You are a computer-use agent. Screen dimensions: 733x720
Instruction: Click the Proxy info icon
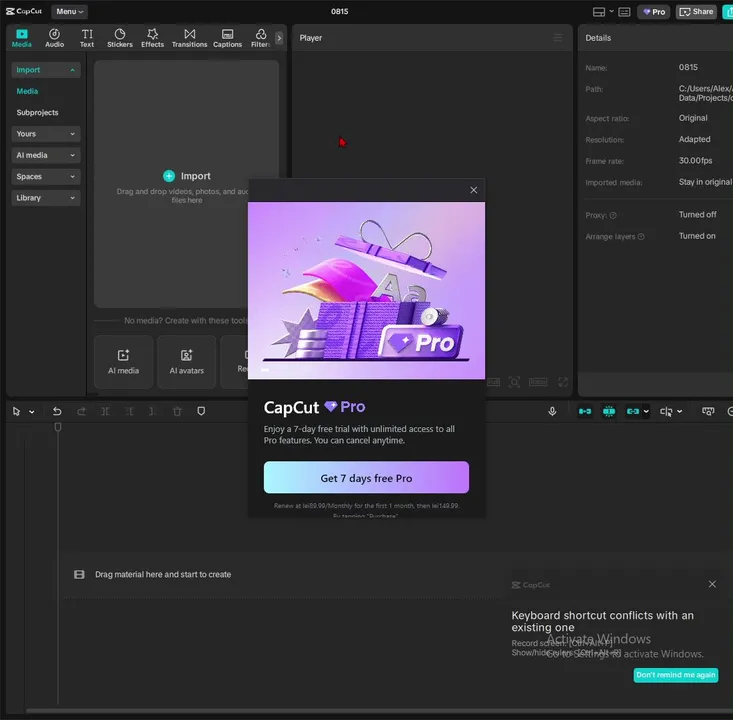[x=613, y=216]
